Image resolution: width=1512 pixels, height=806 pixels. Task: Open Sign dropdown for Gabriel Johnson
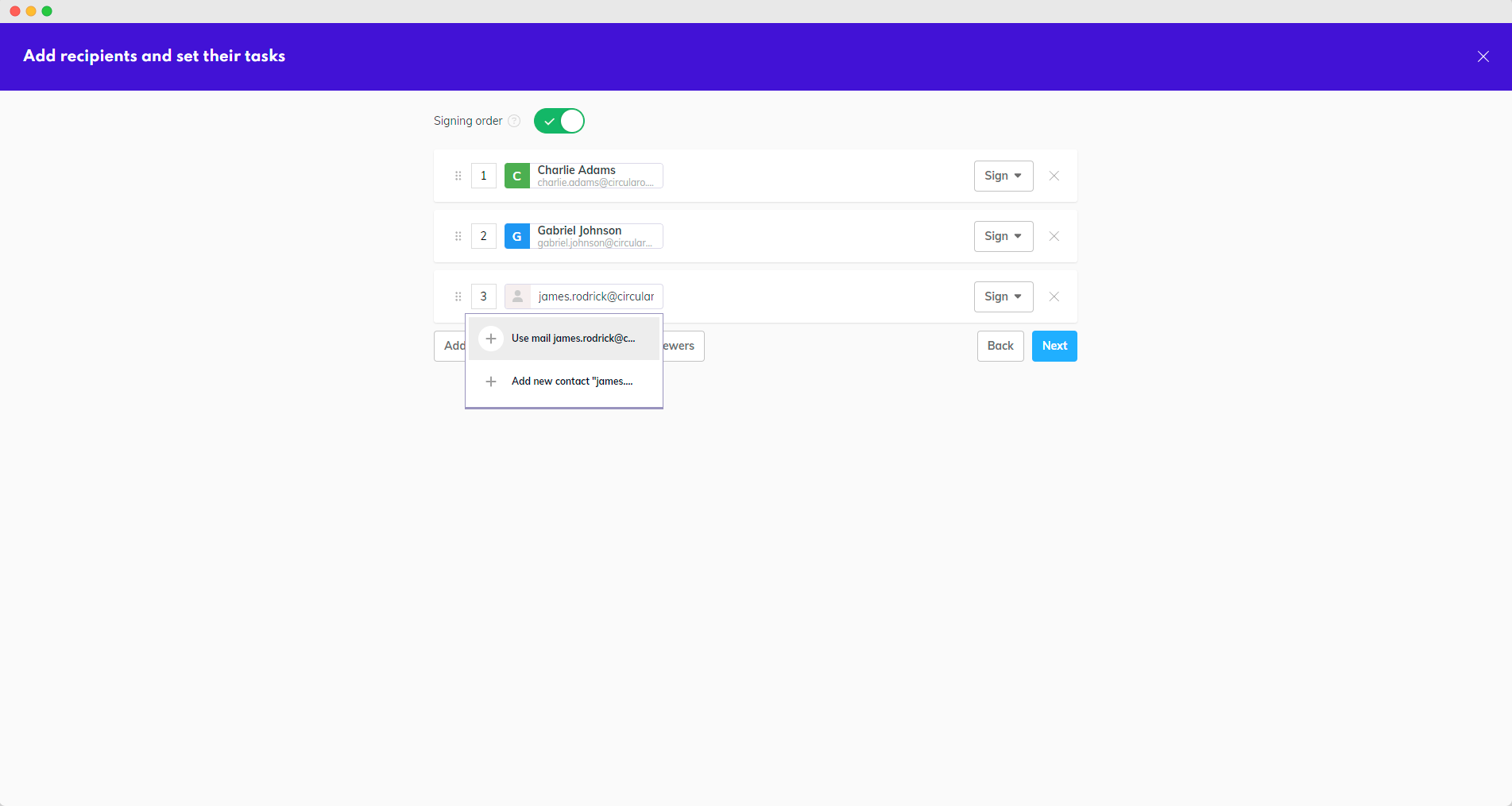(x=1003, y=236)
